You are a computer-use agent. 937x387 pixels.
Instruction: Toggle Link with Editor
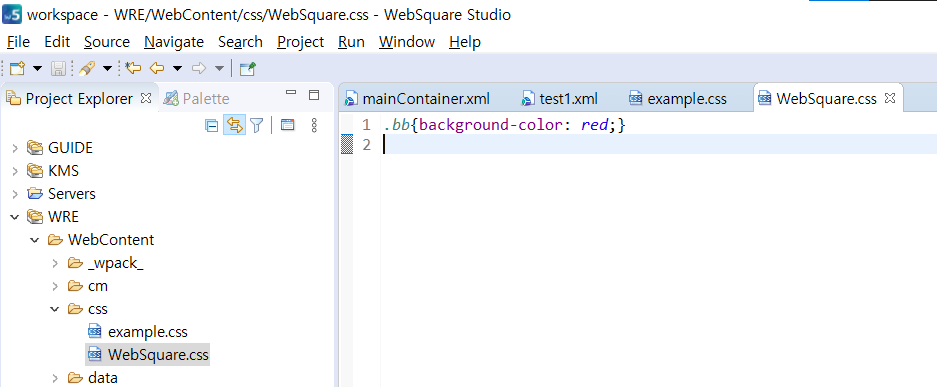pos(235,125)
